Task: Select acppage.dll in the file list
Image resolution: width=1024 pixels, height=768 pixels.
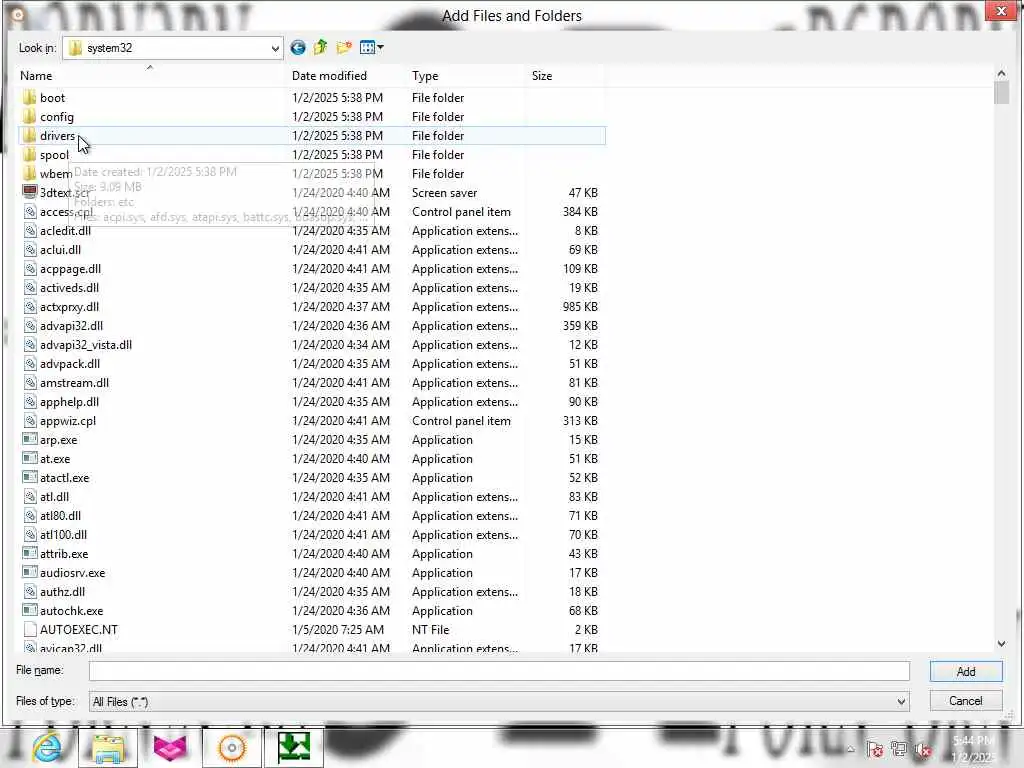Action: (71, 268)
